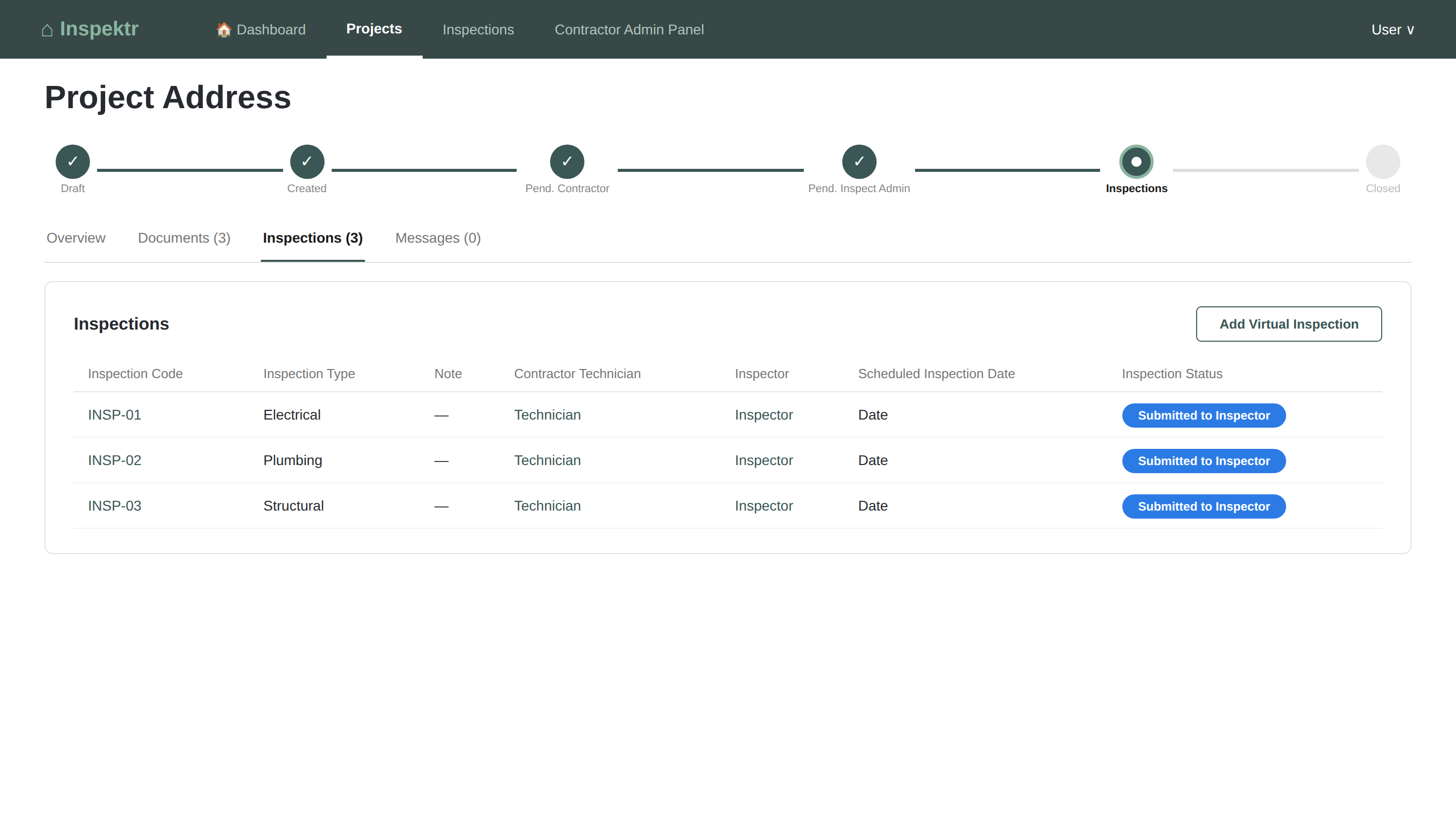Click the Submitted to Inspector badge for INSP-02
The image size is (1456, 829).
[x=1203, y=460]
